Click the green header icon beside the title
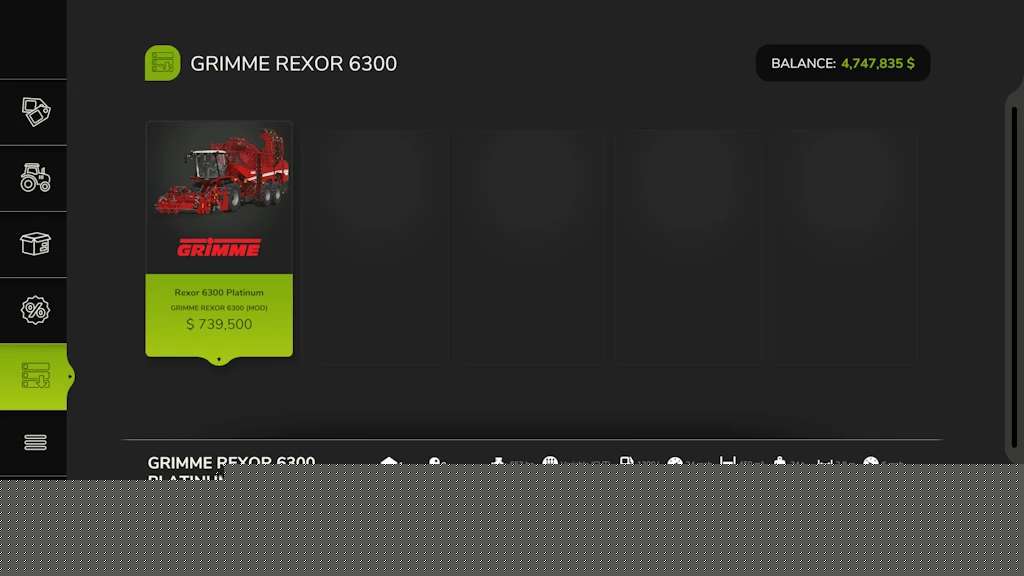This screenshot has width=1024, height=576. 162,63
